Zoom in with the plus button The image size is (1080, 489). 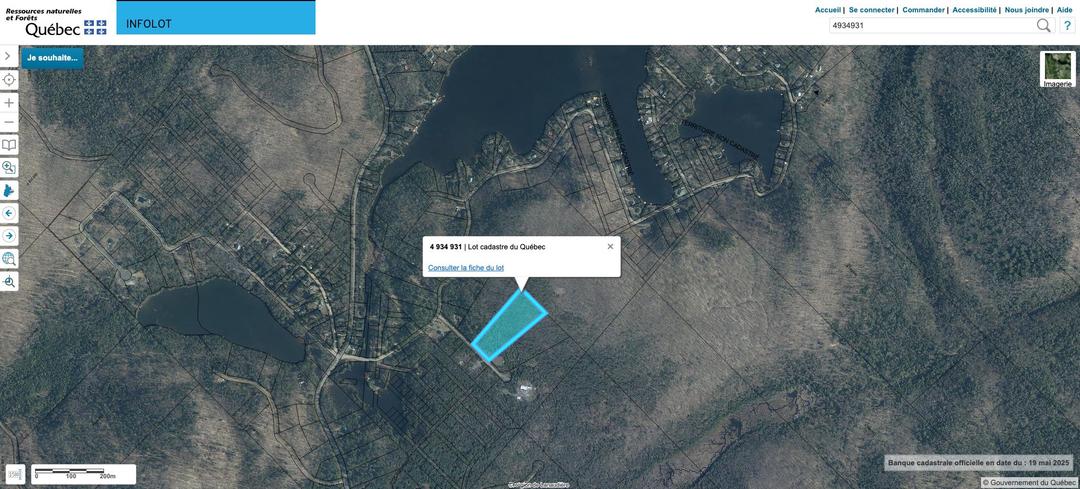(x=9, y=103)
